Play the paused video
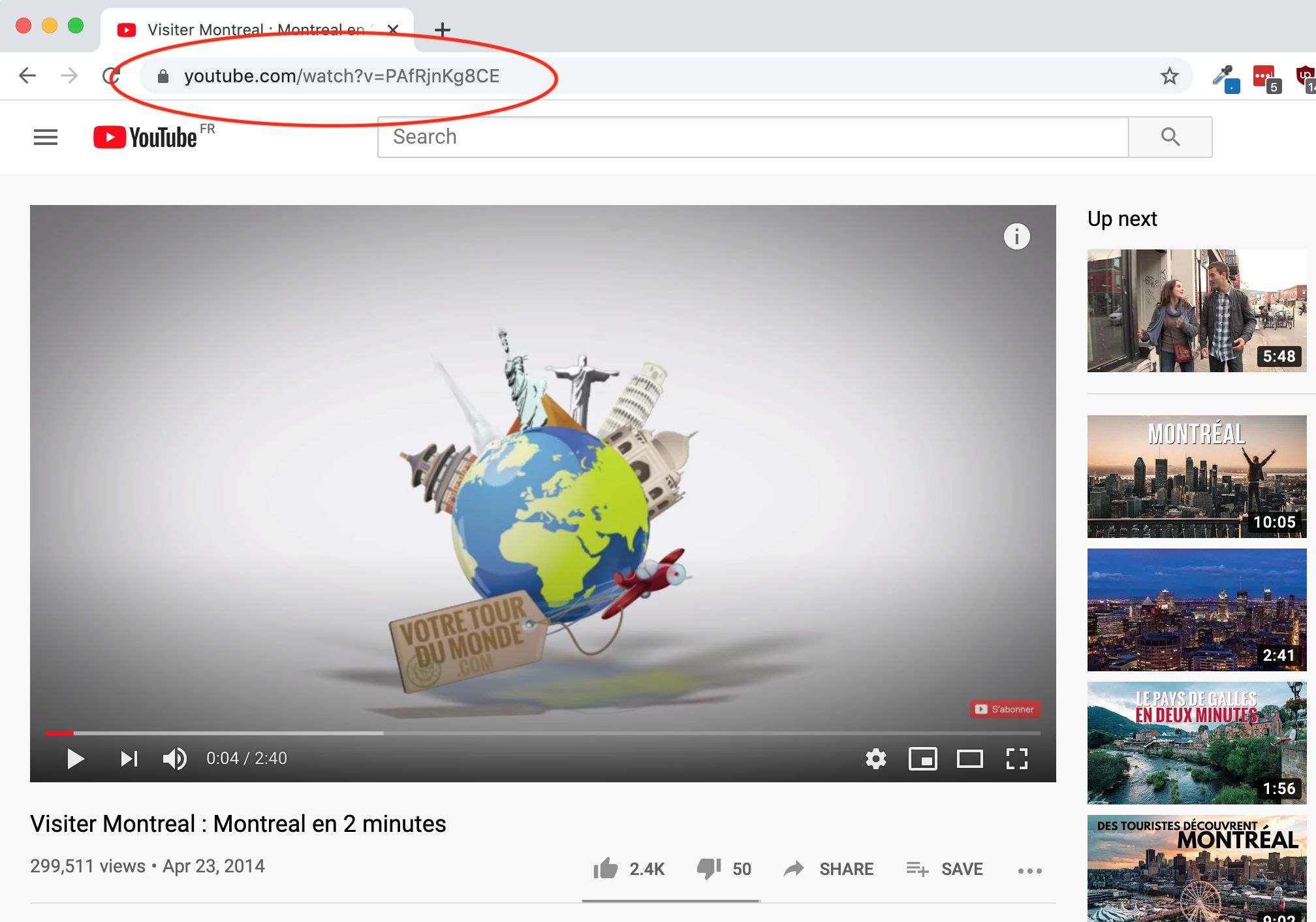This screenshot has width=1316, height=922. tap(76, 759)
